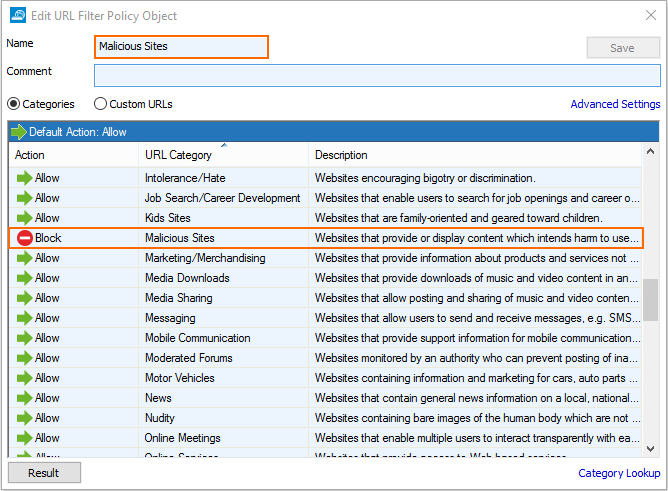Click the Allow arrow icon for Messaging row
This screenshot has width=668, height=491.
pyautogui.click(x=24, y=318)
